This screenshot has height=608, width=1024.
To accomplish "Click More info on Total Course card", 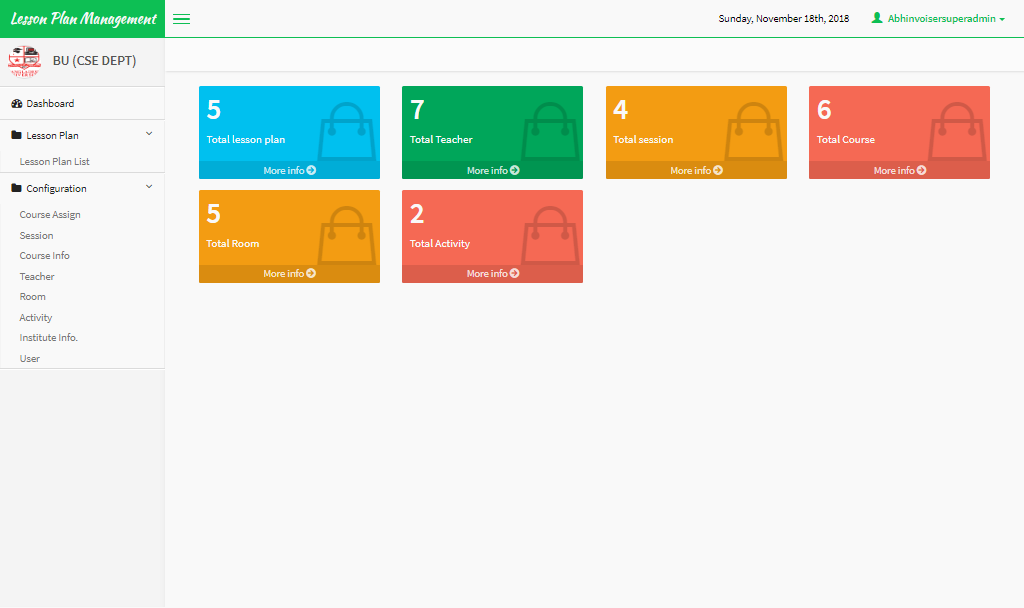I will coord(899,171).
